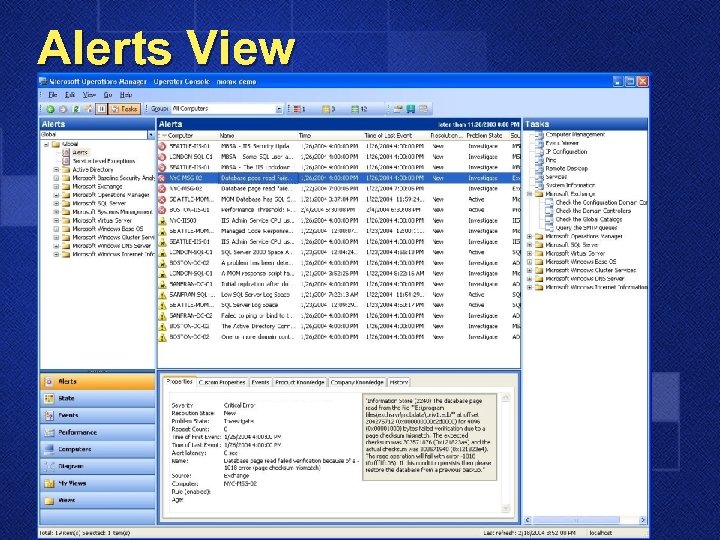The height and width of the screenshot is (540, 720).
Task: Switch to the History tab
Action: tap(399, 382)
